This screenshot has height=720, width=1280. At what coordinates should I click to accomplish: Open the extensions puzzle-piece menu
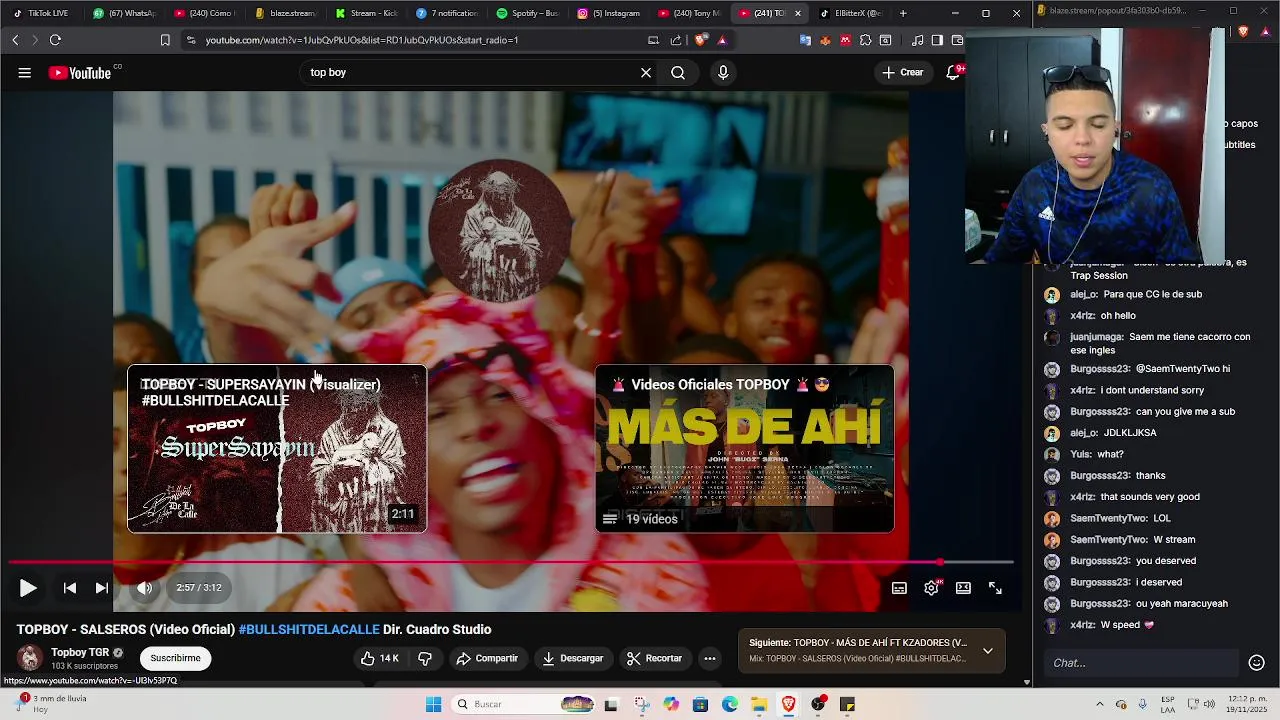866,40
